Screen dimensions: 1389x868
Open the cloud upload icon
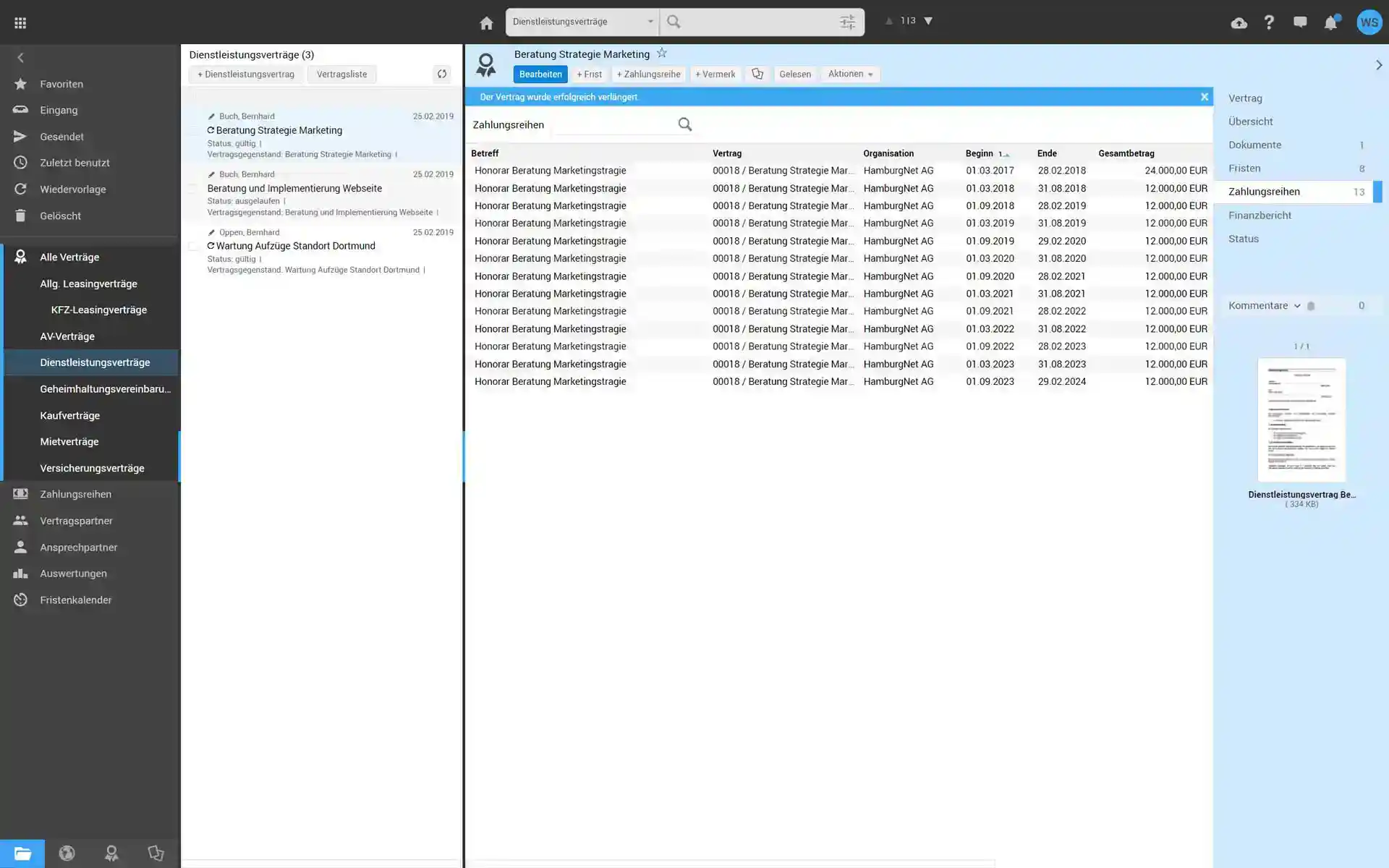[1239, 23]
